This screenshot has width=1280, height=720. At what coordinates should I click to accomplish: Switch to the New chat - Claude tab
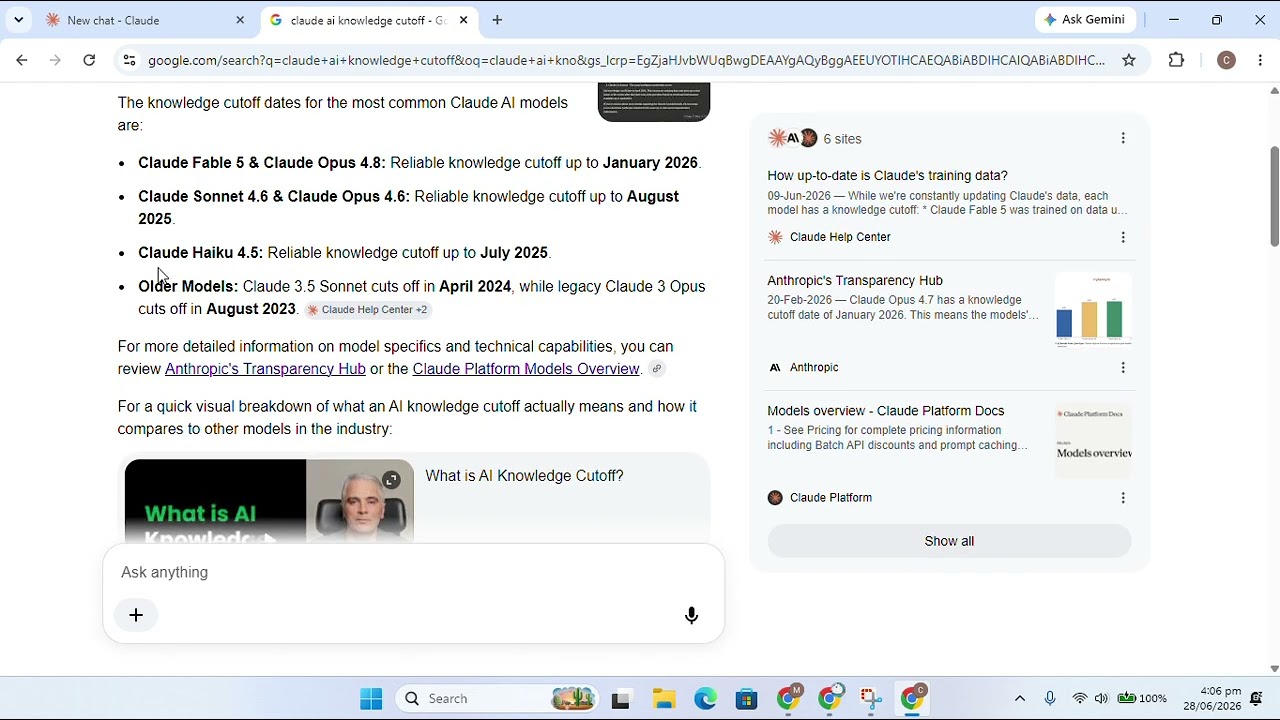[145, 20]
